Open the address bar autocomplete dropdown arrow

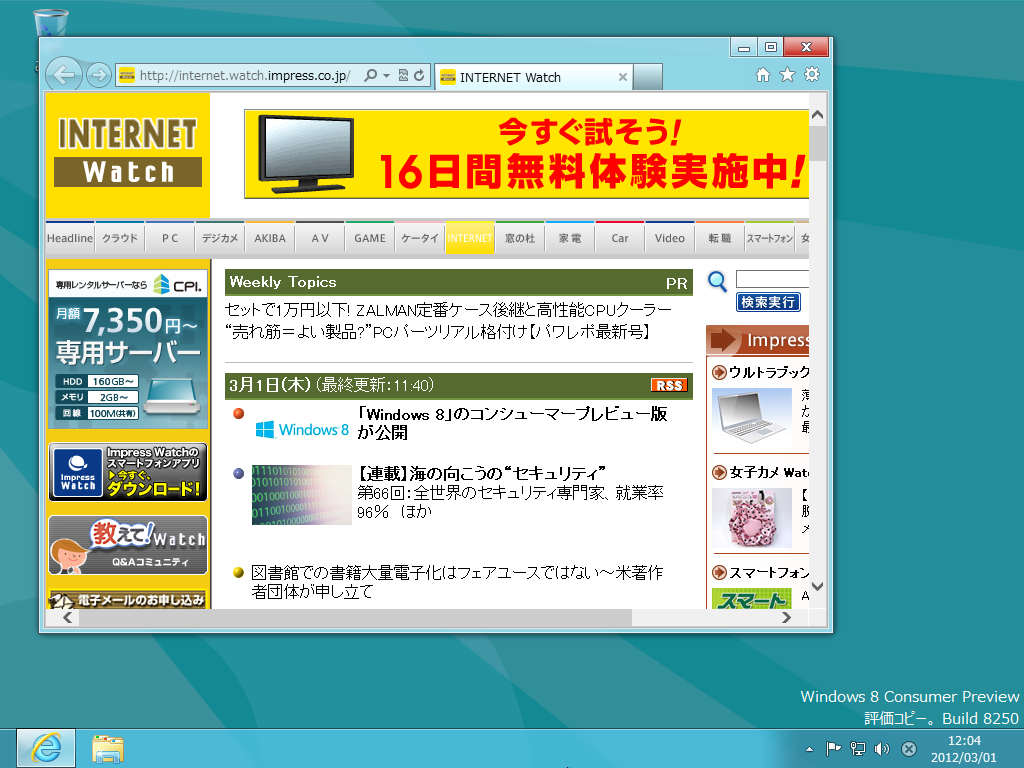(x=386, y=76)
